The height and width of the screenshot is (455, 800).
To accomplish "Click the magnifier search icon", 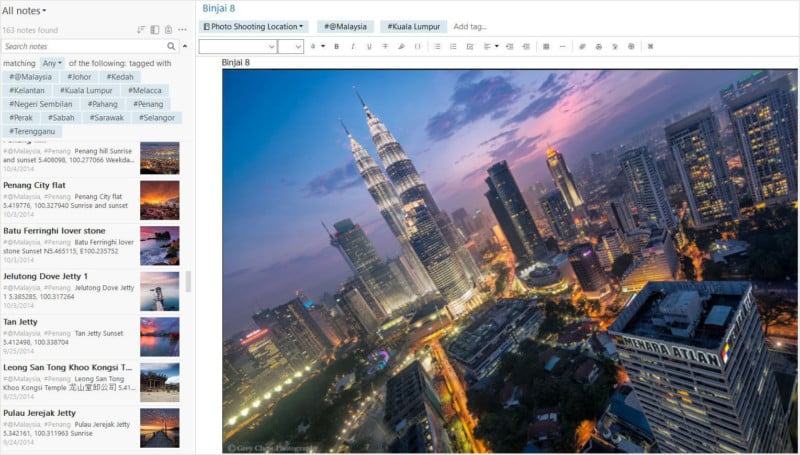I will click(x=171, y=46).
